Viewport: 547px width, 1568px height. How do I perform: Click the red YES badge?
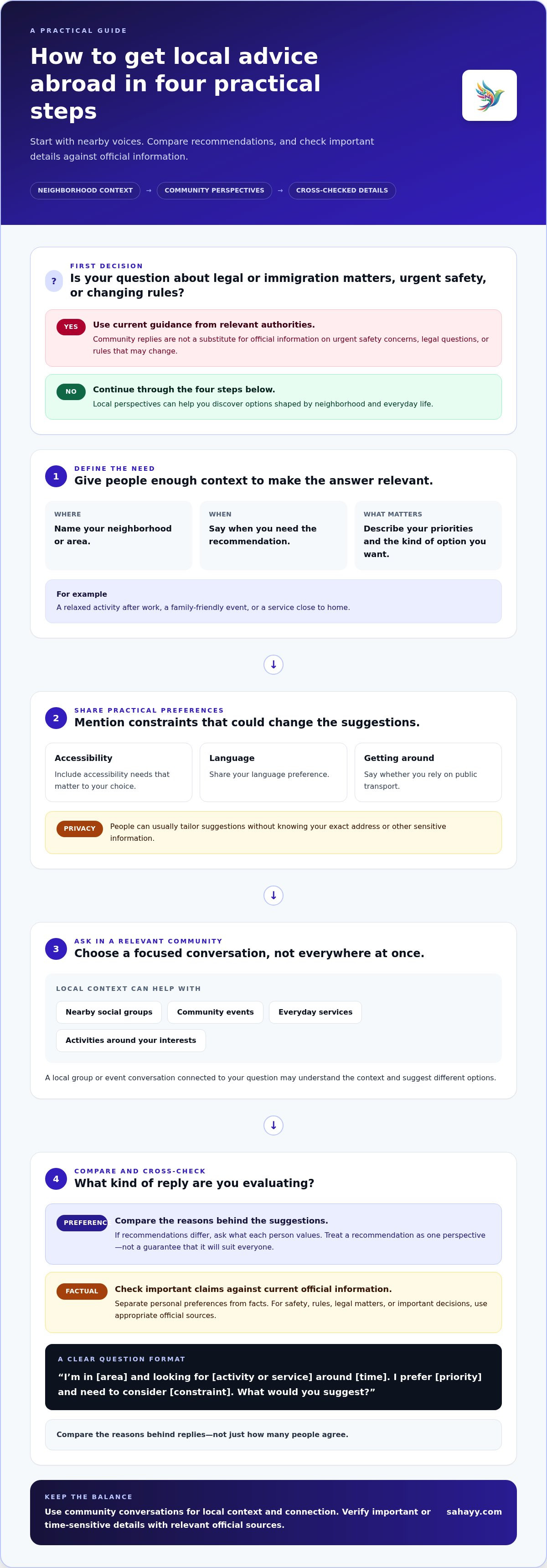(x=71, y=327)
